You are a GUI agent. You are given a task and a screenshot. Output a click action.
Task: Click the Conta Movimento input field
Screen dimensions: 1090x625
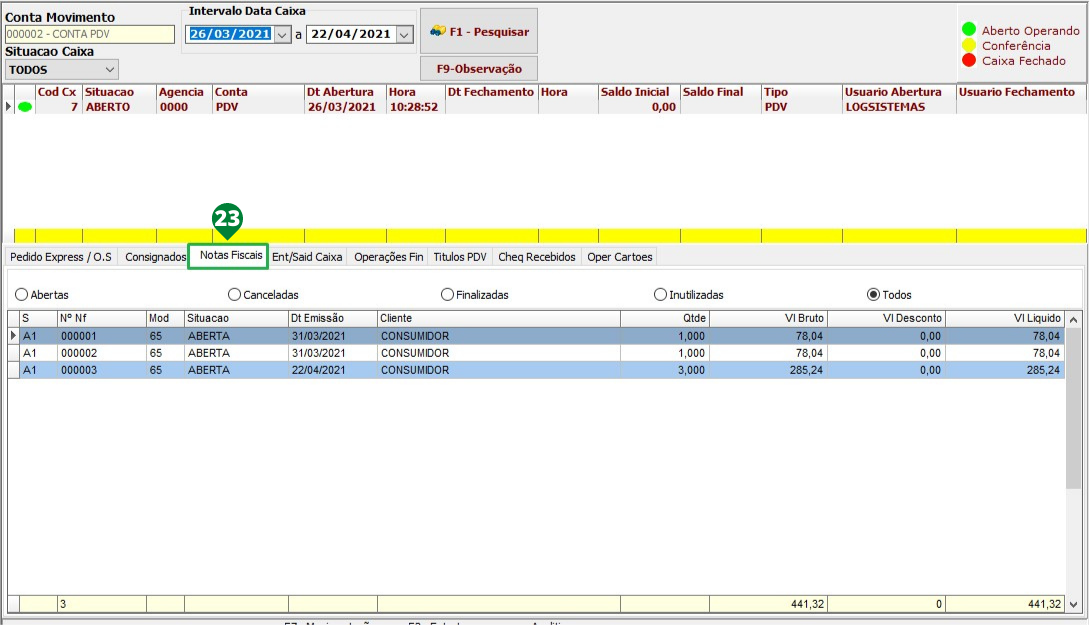tap(90, 34)
